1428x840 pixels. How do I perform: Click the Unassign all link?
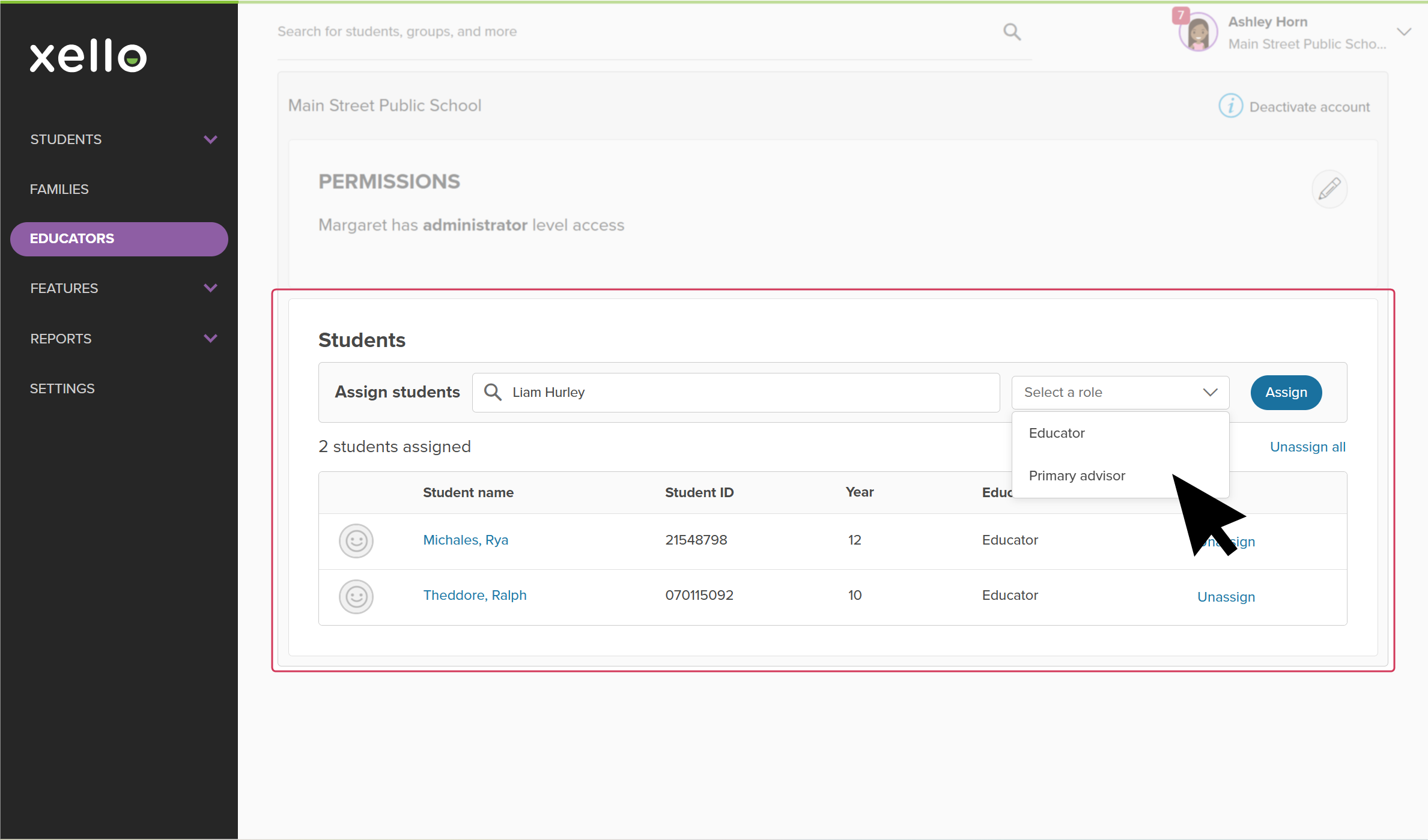[1307, 447]
